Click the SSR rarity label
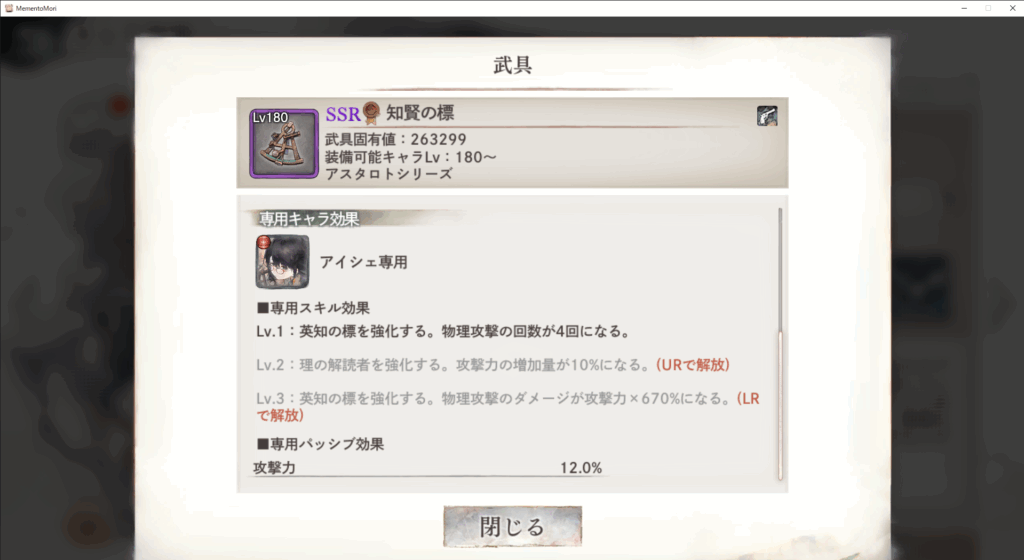 343,114
